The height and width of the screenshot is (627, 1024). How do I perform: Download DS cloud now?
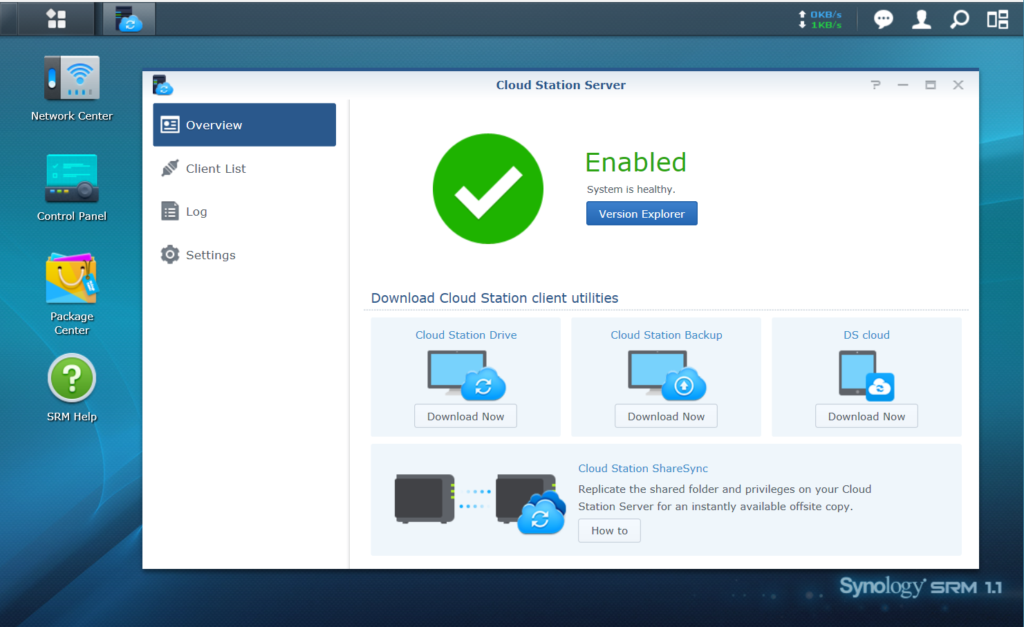pyautogui.click(x=867, y=416)
